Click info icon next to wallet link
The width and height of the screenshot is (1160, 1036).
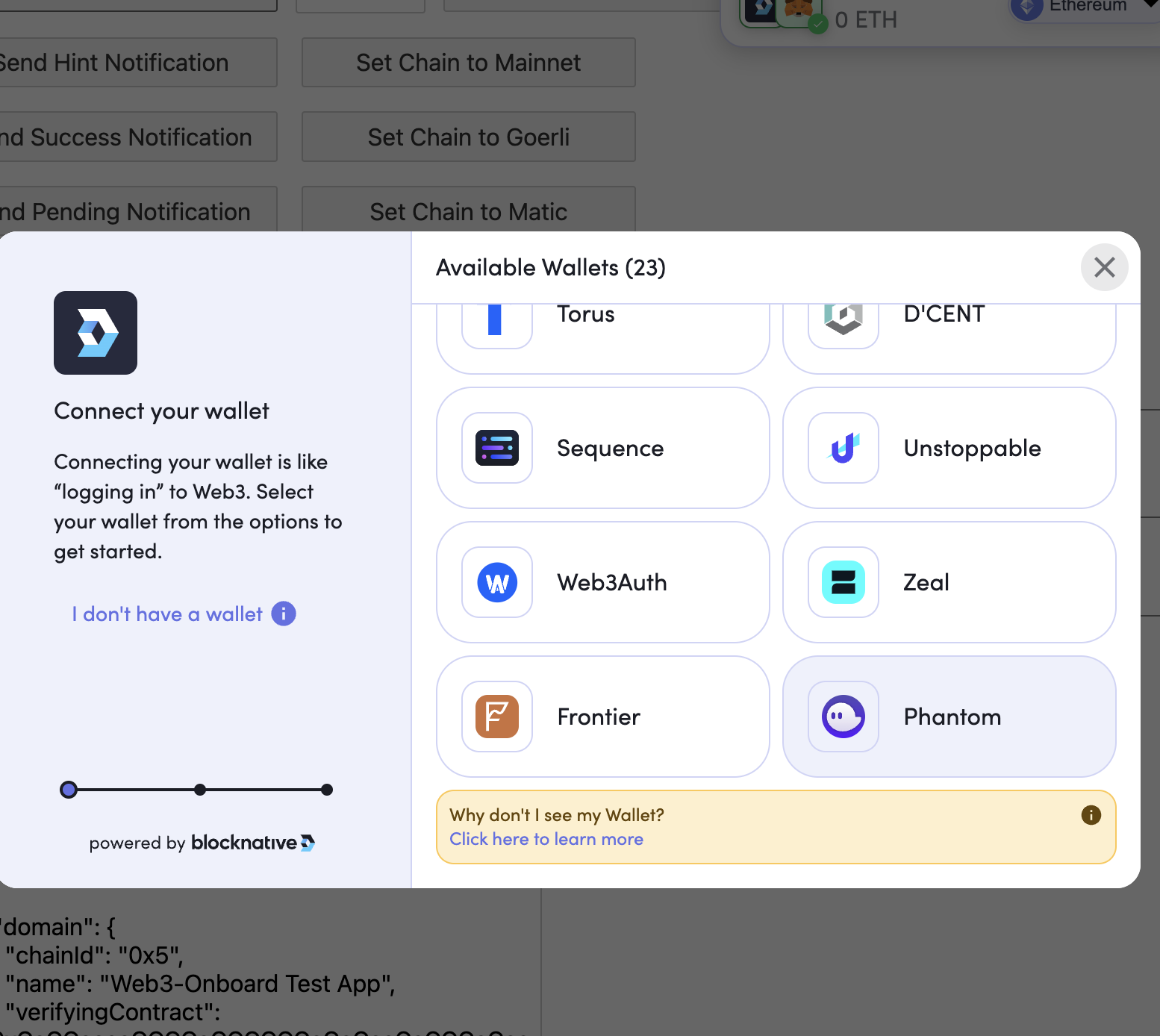click(284, 614)
